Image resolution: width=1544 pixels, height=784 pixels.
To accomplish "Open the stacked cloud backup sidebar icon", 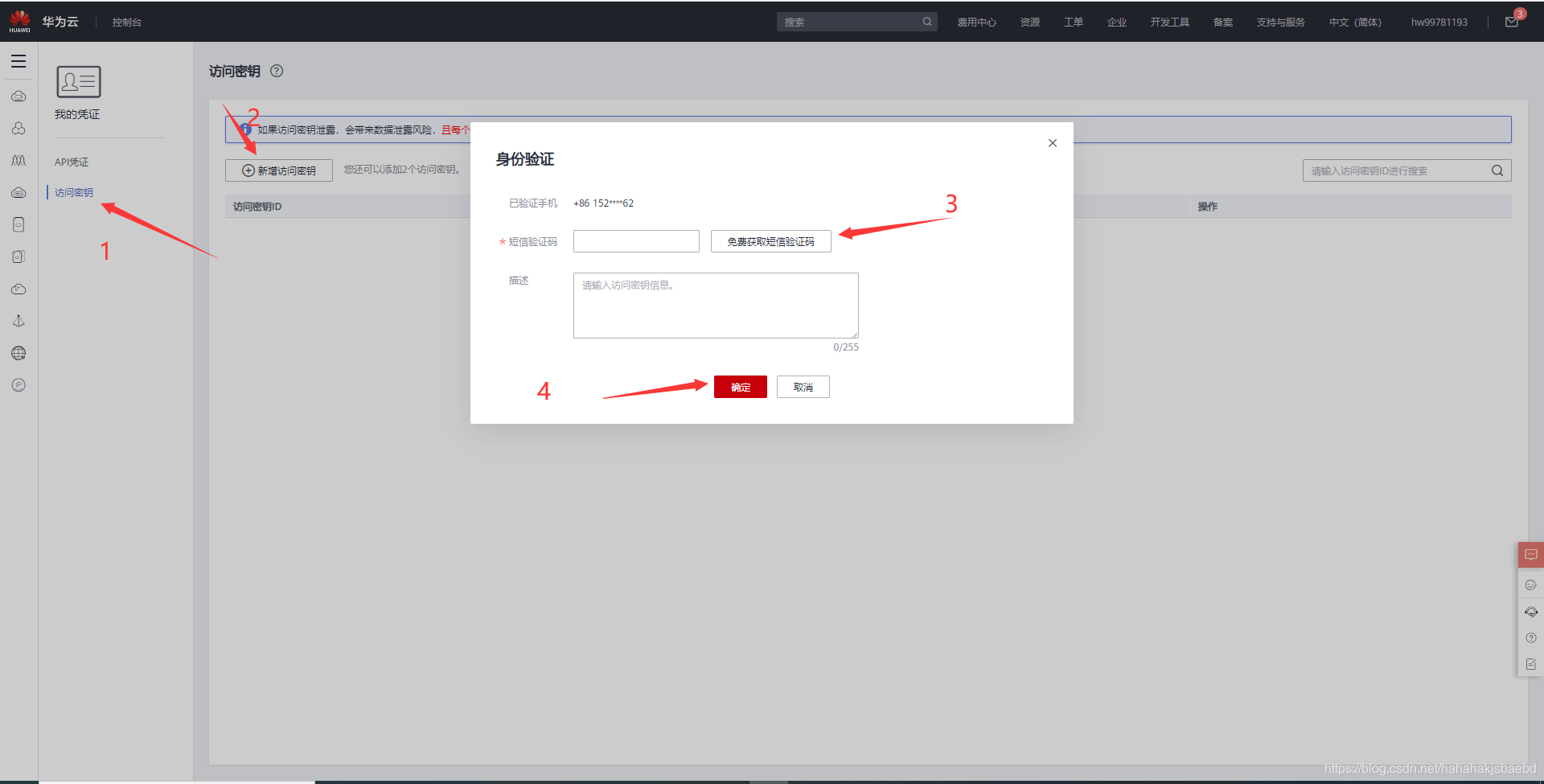I will tap(18, 257).
